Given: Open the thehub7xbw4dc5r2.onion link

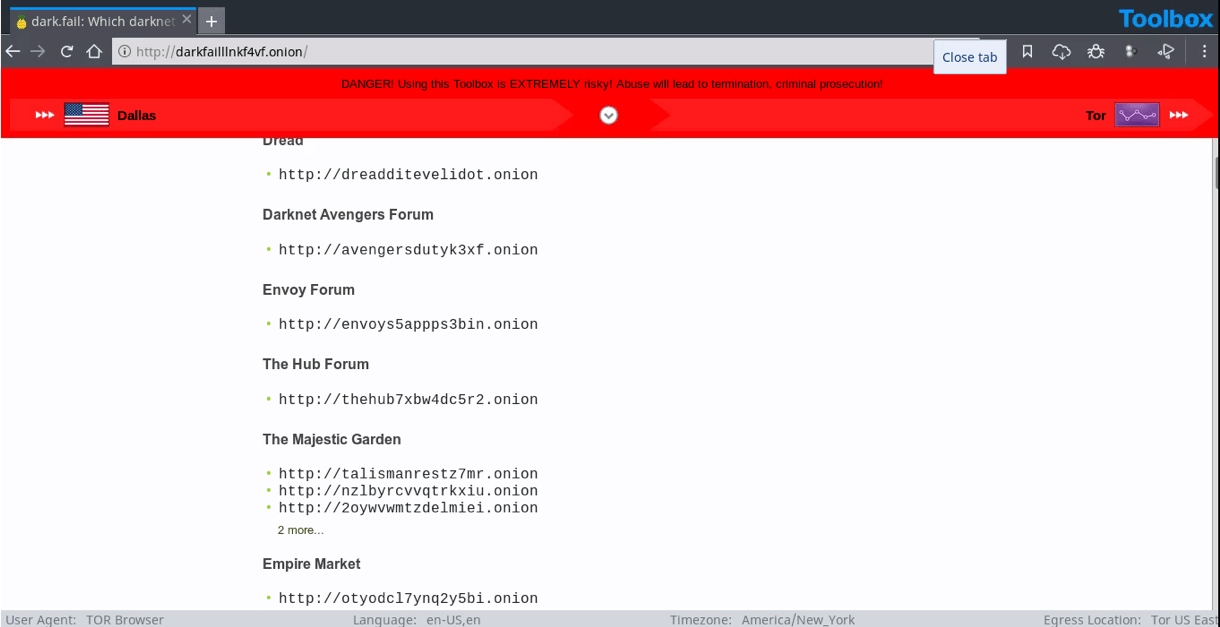Looking at the screenshot, I should pyautogui.click(x=408, y=399).
